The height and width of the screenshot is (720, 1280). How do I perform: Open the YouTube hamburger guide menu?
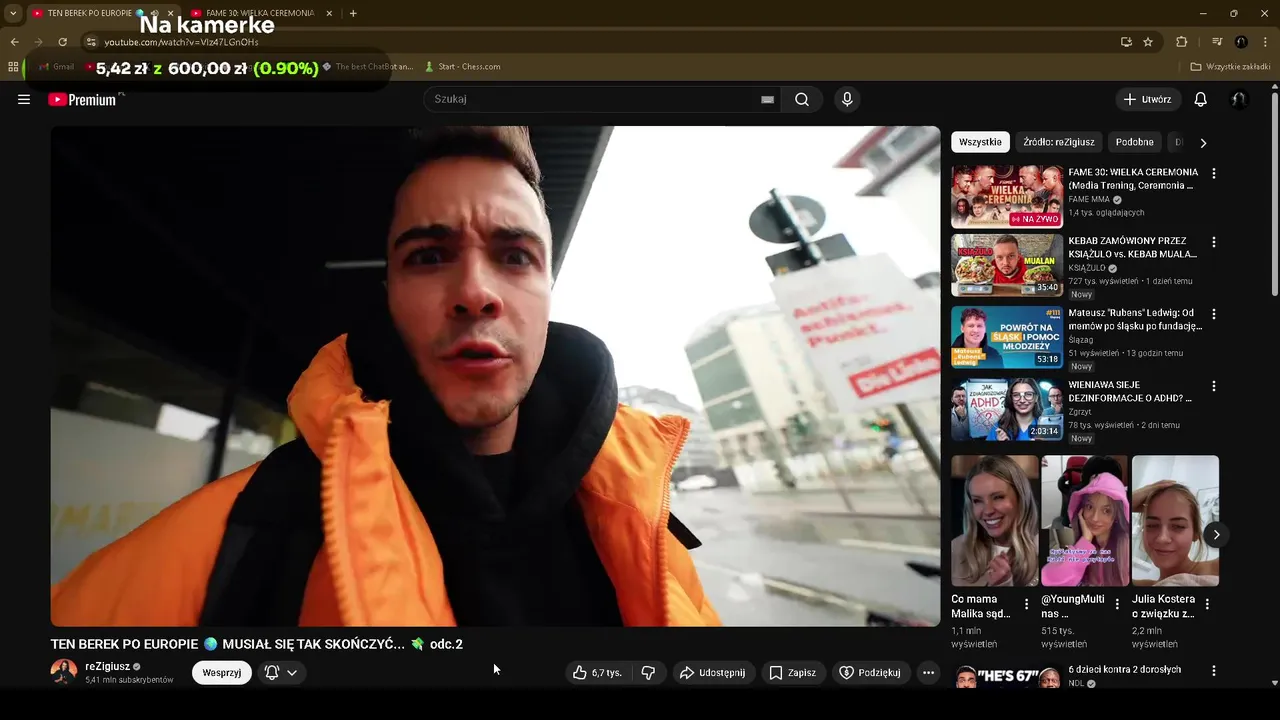[24, 99]
